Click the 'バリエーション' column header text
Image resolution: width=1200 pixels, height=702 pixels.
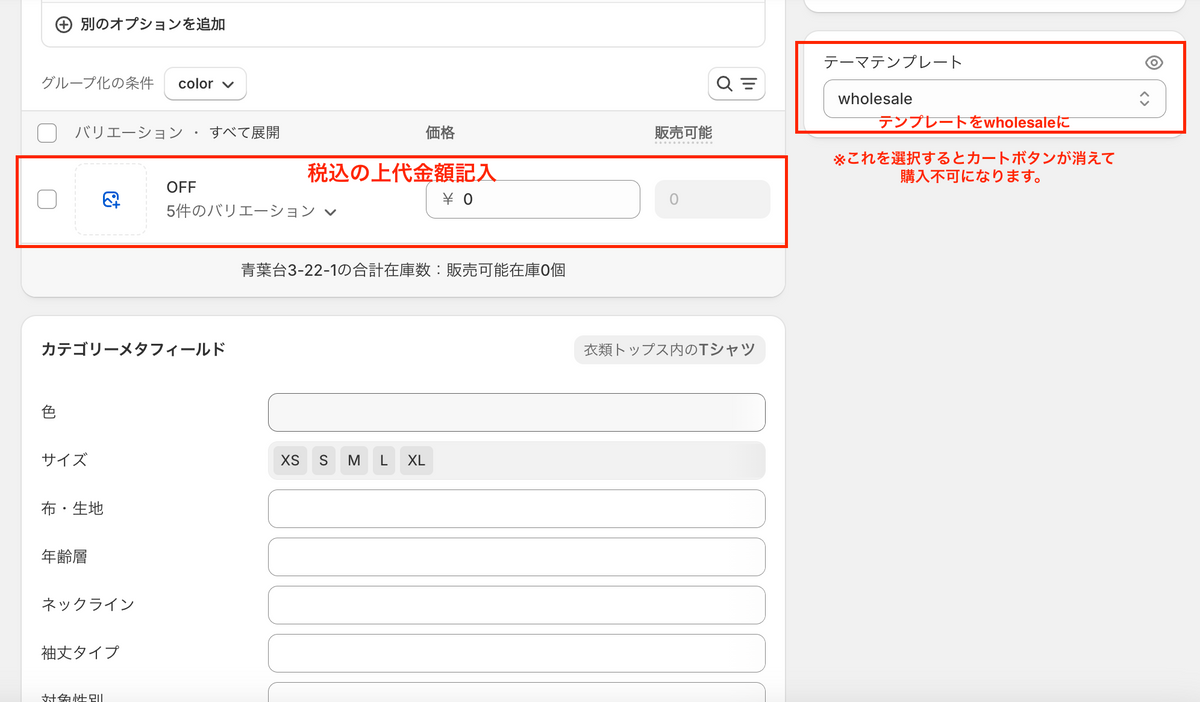129,133
